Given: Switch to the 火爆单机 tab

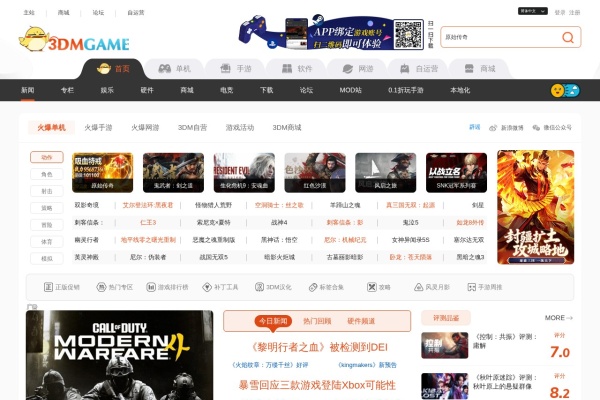Looking at the screenshot, I should [x=51, y=127].
